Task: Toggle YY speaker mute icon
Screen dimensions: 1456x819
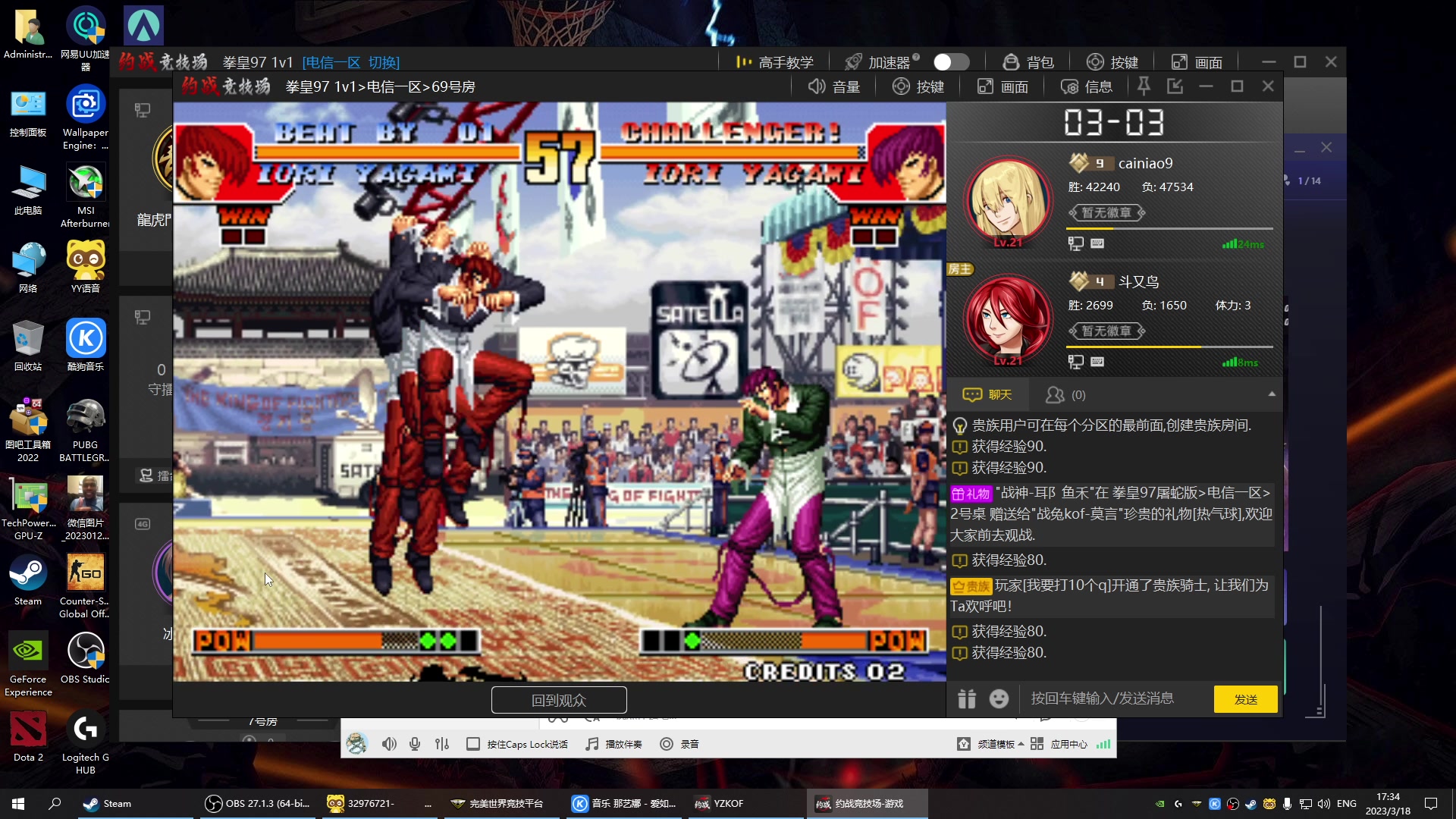Action: pos(388,744)
